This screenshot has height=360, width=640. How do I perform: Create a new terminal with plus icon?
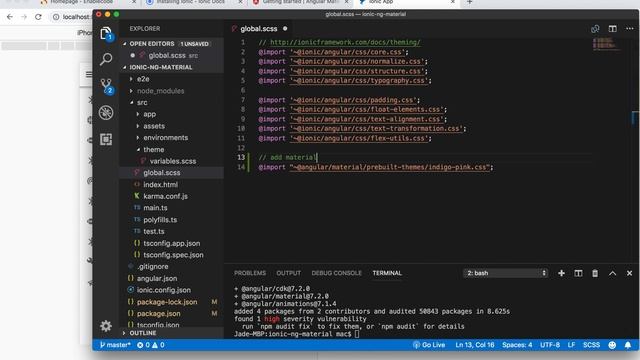click(x=562, y=273)
